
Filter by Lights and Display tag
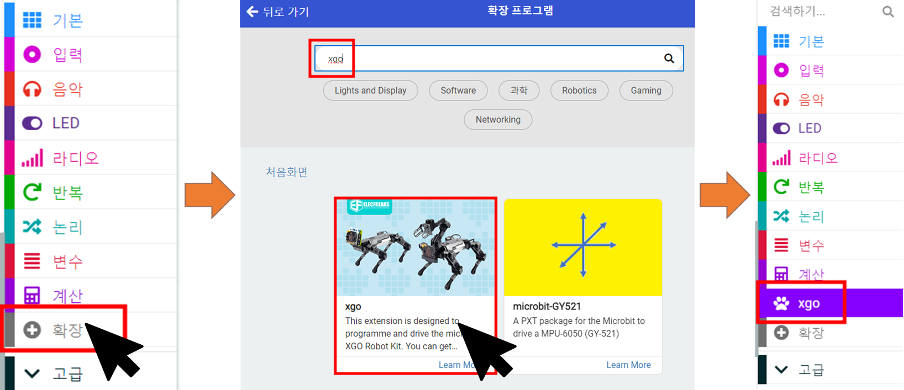[370, 91]
